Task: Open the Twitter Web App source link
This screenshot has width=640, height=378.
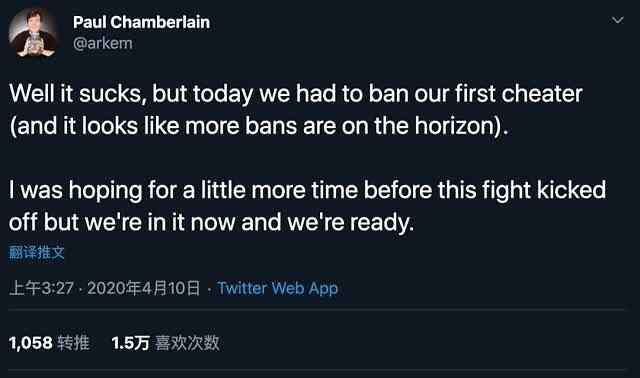Action: pyautogui.click(x=278, y=288)
